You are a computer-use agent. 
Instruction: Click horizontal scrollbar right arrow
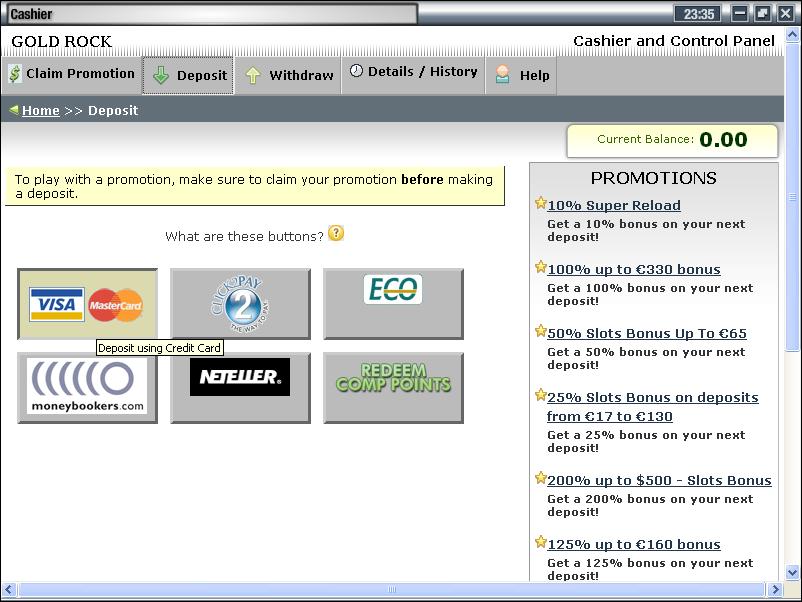[x=773, y=590]
